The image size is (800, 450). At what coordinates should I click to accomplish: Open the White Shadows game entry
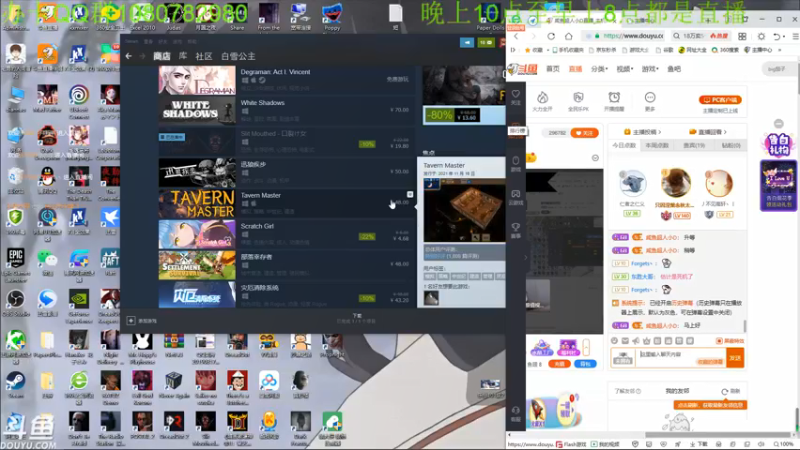(x=286, y=111)
